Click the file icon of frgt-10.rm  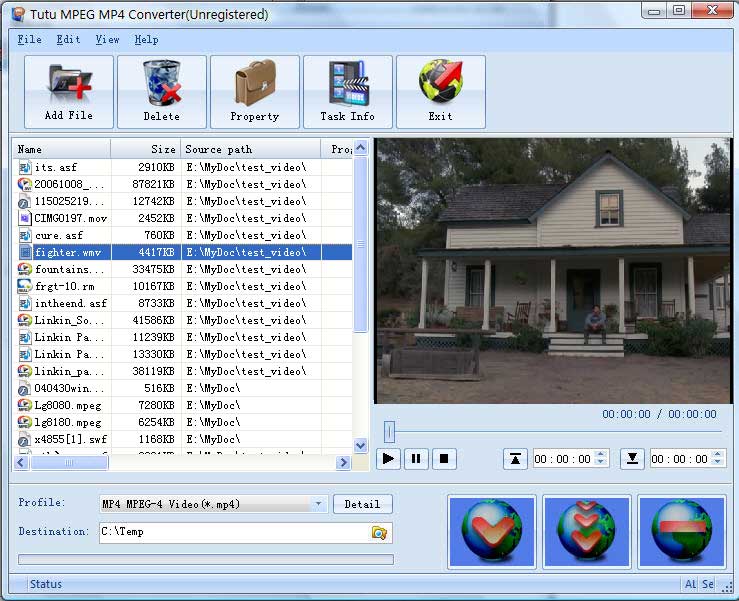(x=25, y=286)
